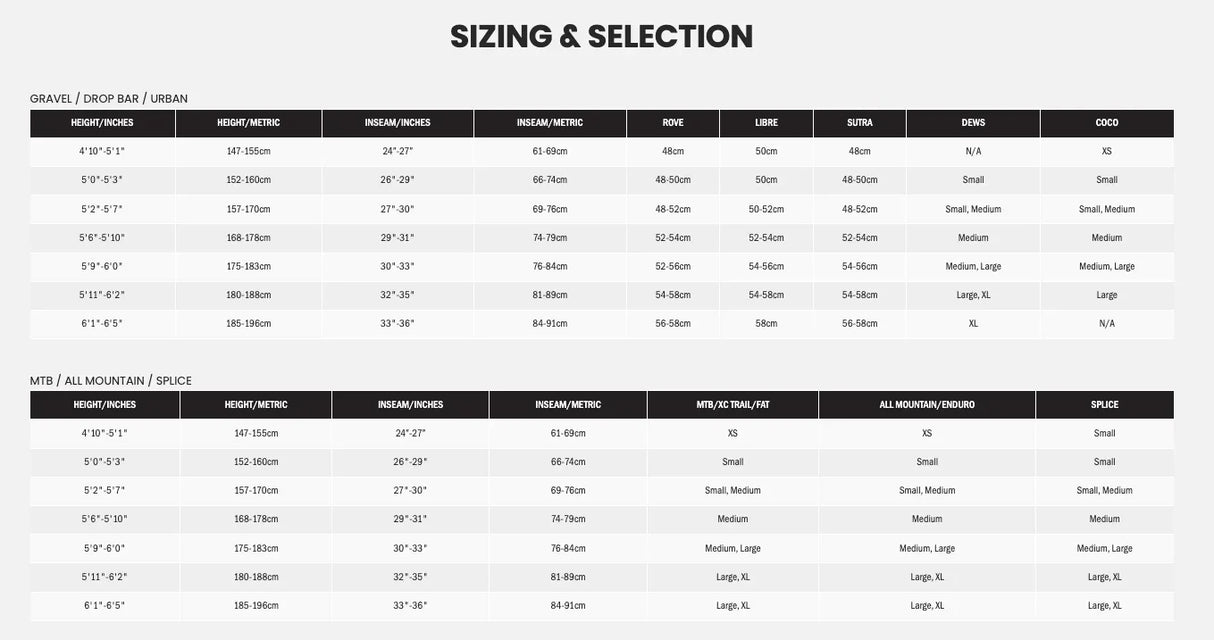Click the Medium cell in the Splice column
1214x640 pixels.
[x=1105, y=519]
